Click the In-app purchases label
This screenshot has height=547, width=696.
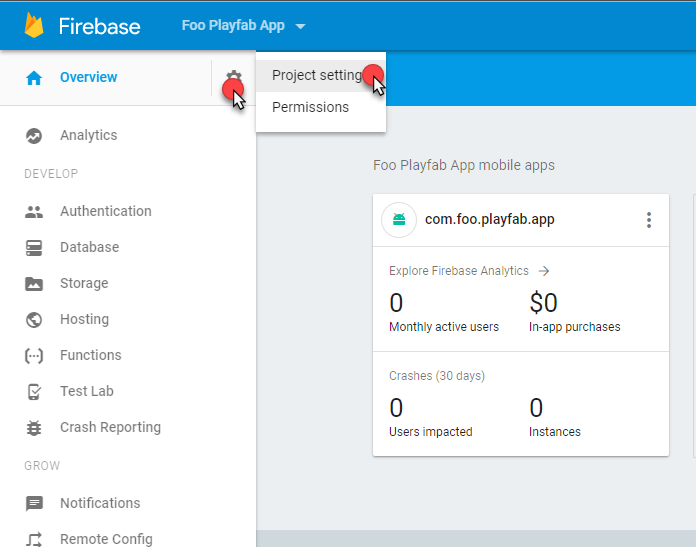[x=574, y=327]
